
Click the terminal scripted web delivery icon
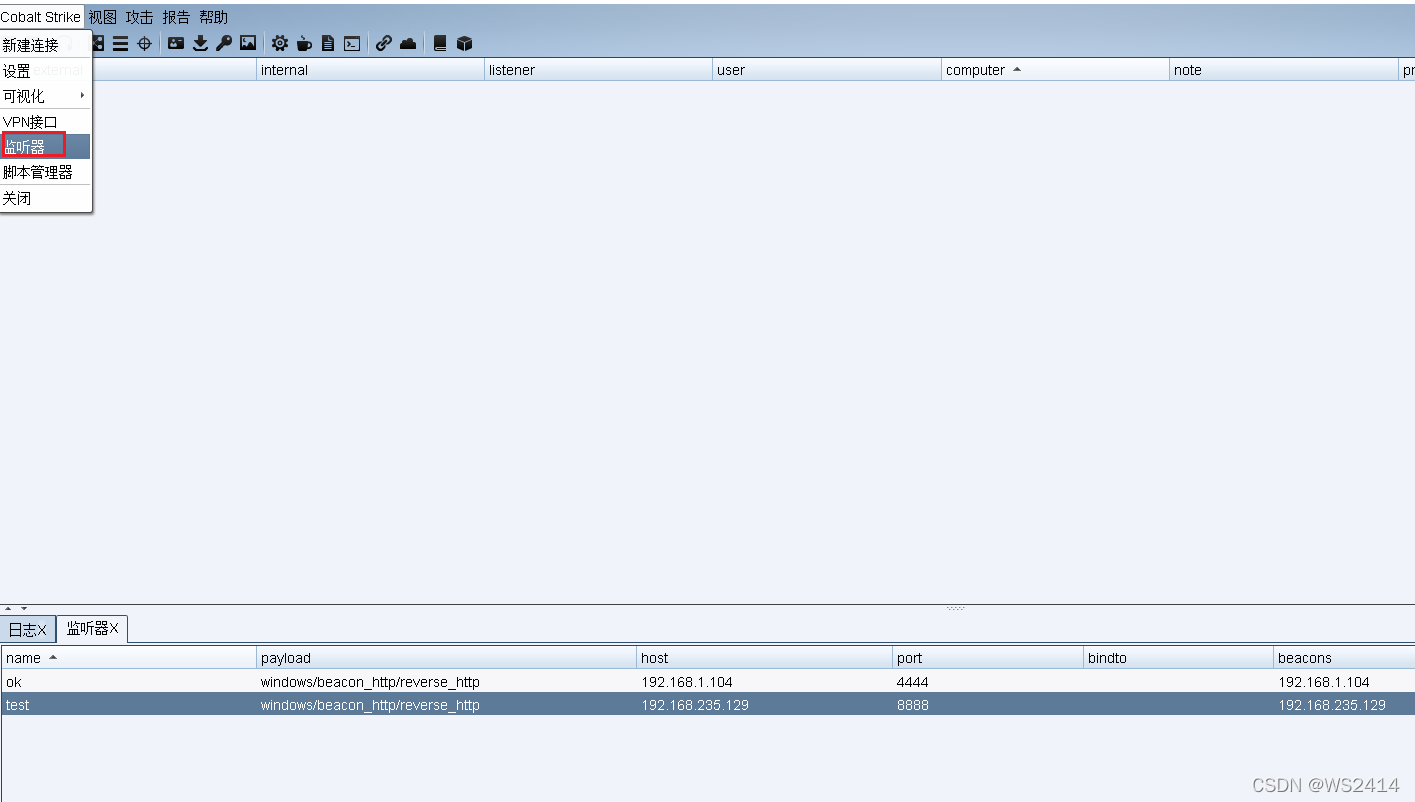pyautogui.click(x=352, y=43)
